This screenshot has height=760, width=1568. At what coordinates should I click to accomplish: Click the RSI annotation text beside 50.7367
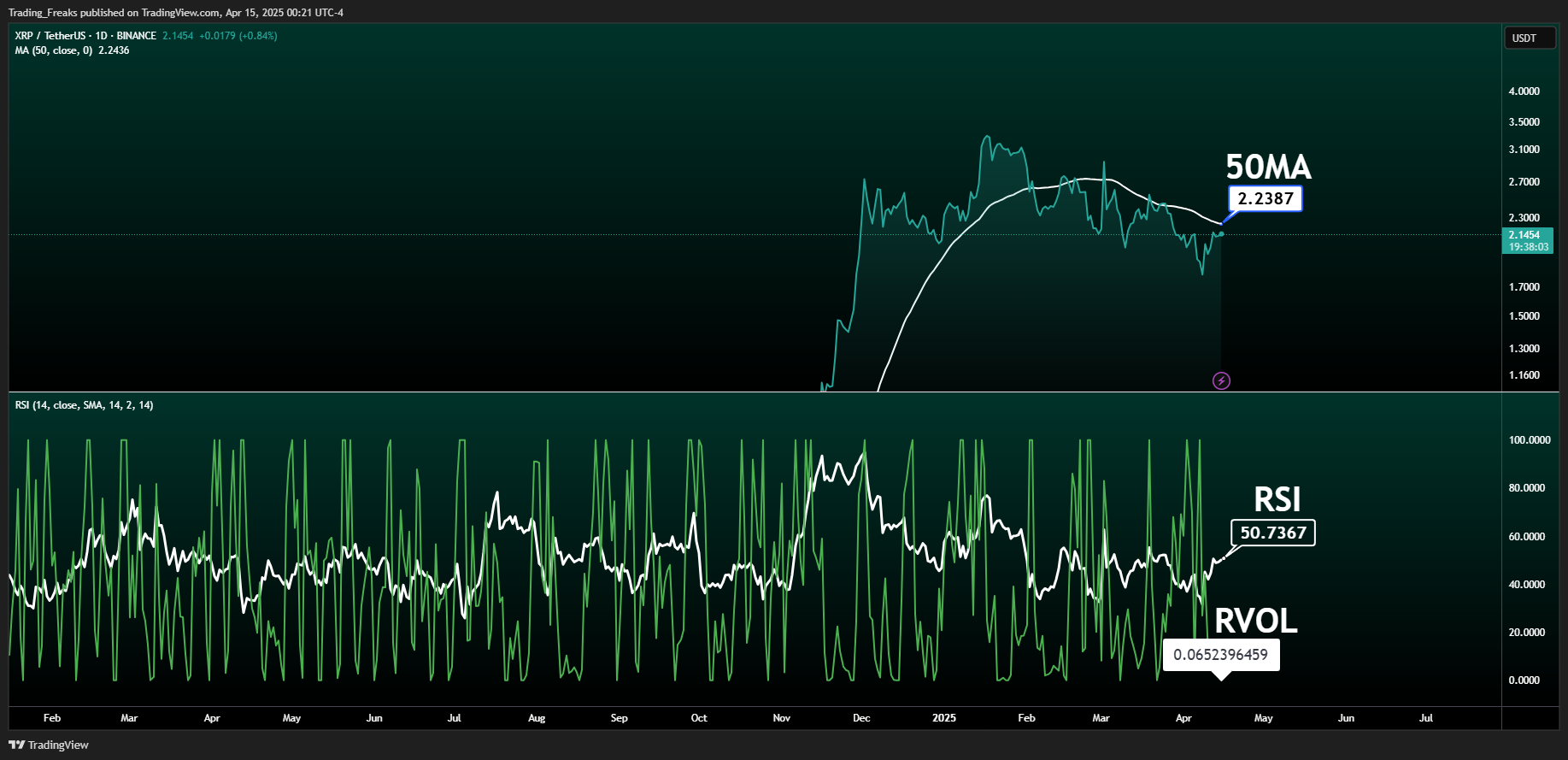pyautogui.click(x=1277, y=499)
